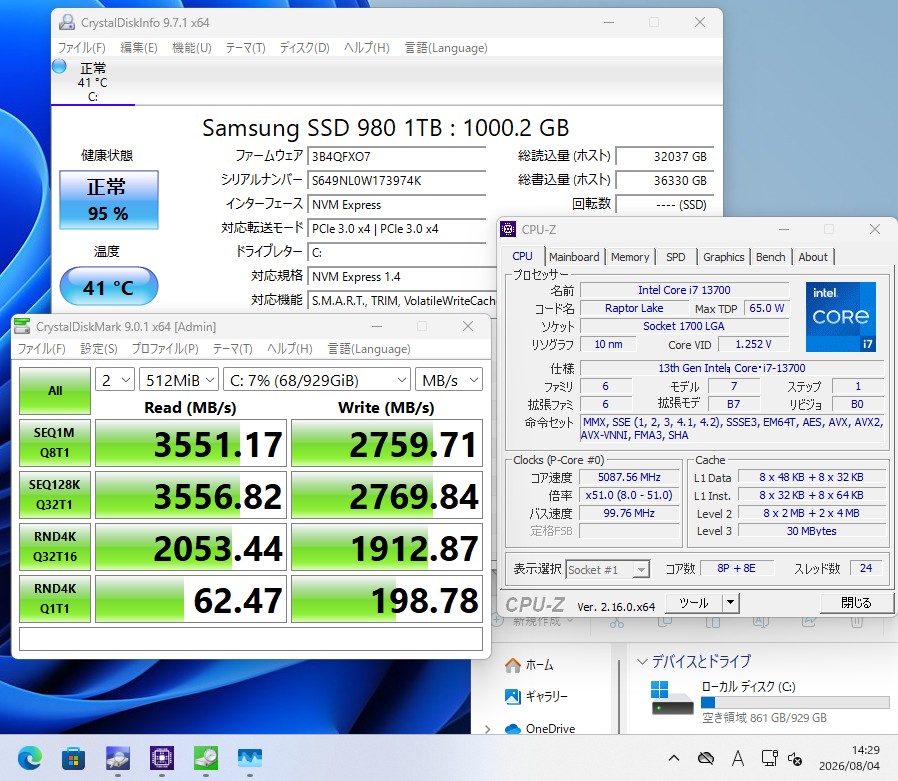Click the CPU-Z tools button
Viewport: 898px width, 781px height.
click(694, 602)
